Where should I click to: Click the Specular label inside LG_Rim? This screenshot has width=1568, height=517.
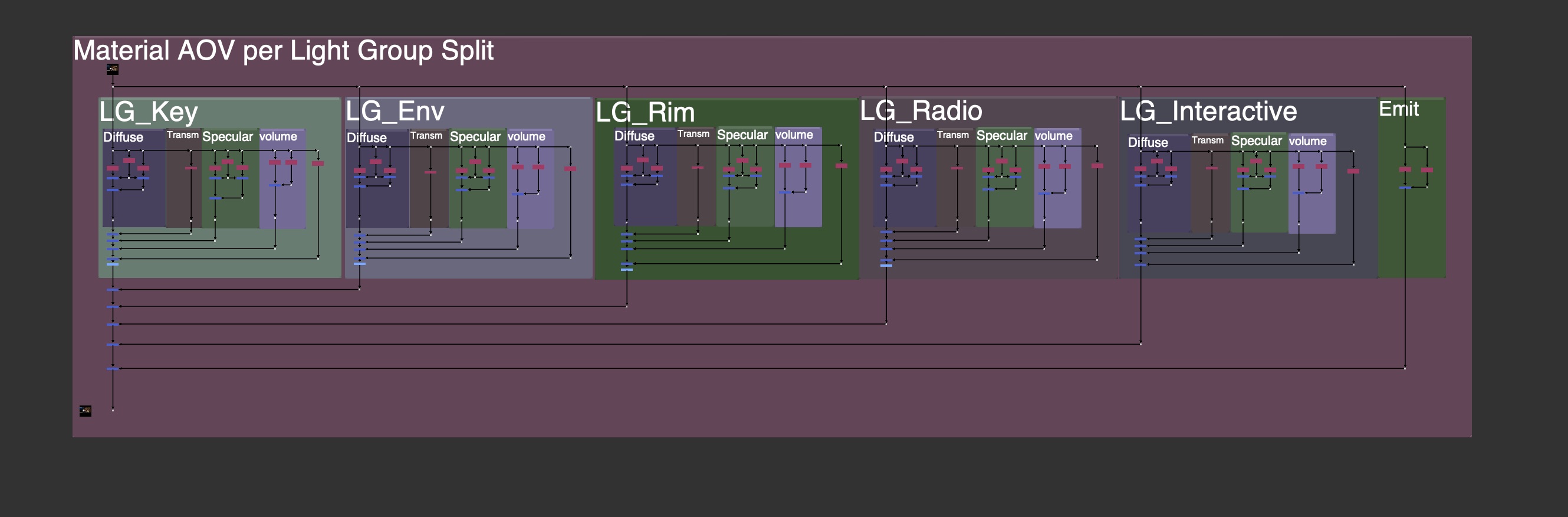[x=742, y=135]
